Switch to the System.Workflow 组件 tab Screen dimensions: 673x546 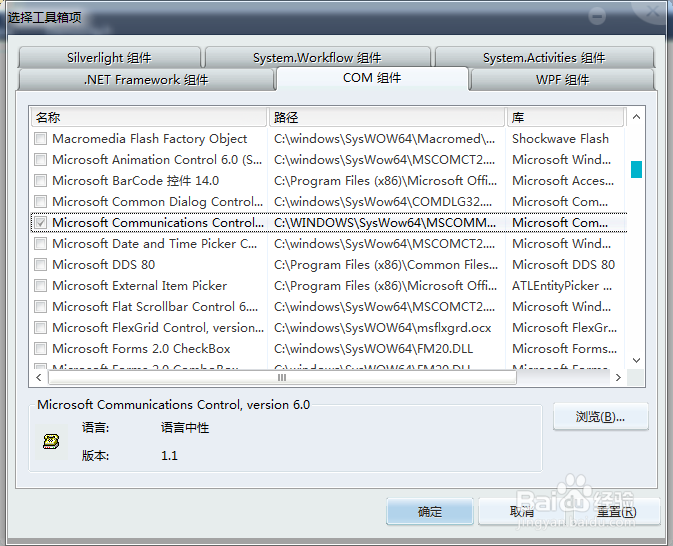coord(318,58)
